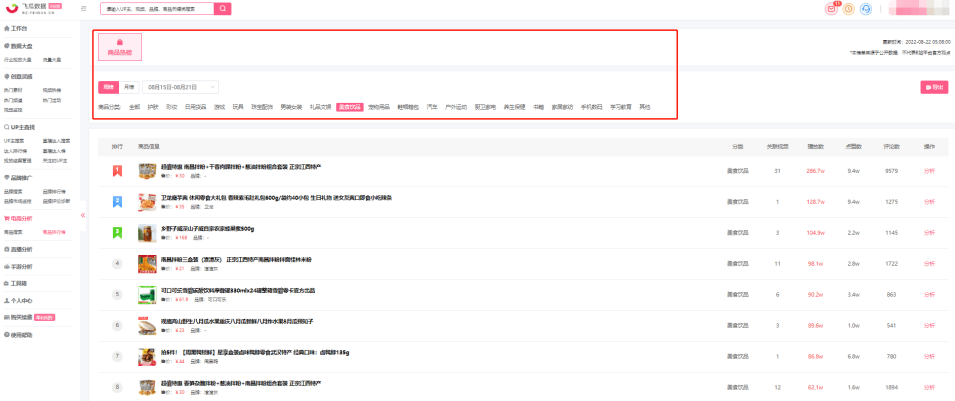Screen dimensions: 955x401
Task: Click the 商品热榜 shopping bag card
Action: tap(119, 47)
